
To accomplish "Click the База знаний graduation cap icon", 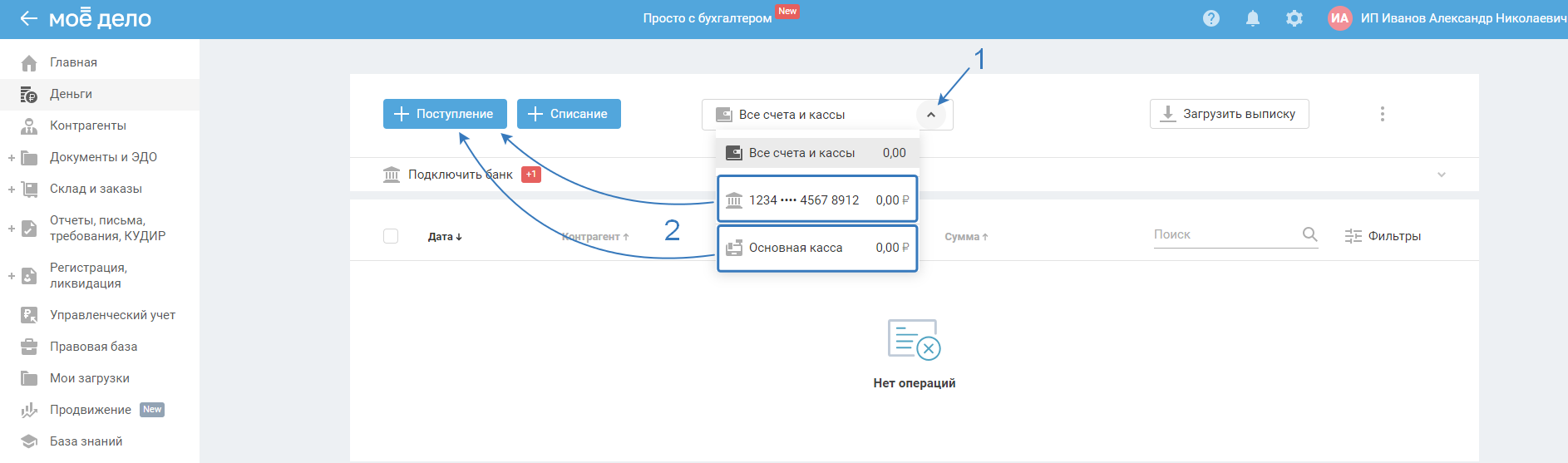I will point(29,441).
